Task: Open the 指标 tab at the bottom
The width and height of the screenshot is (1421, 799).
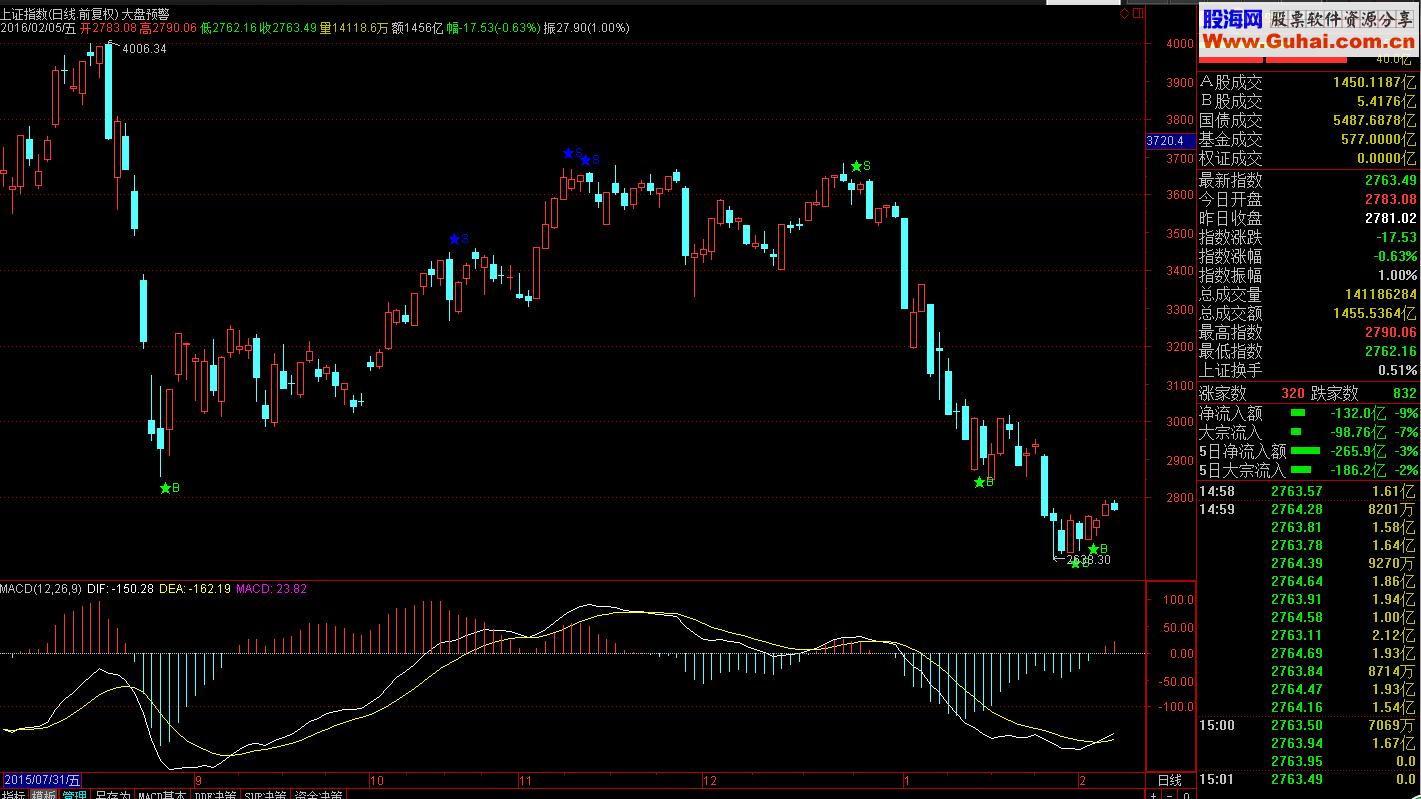Action: (x=14, y=794)
